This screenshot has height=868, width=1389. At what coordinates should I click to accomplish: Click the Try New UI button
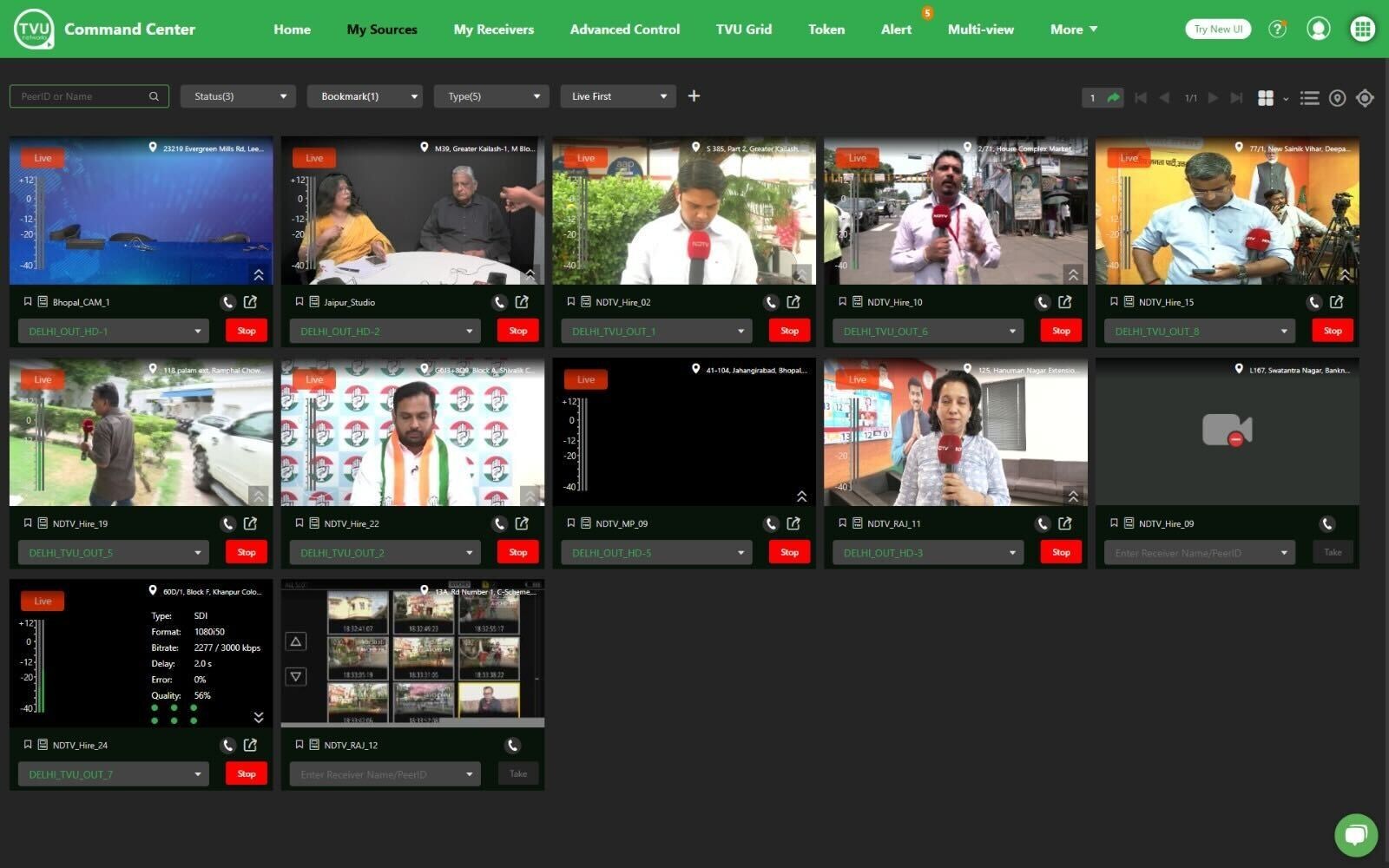[1217, 30]
